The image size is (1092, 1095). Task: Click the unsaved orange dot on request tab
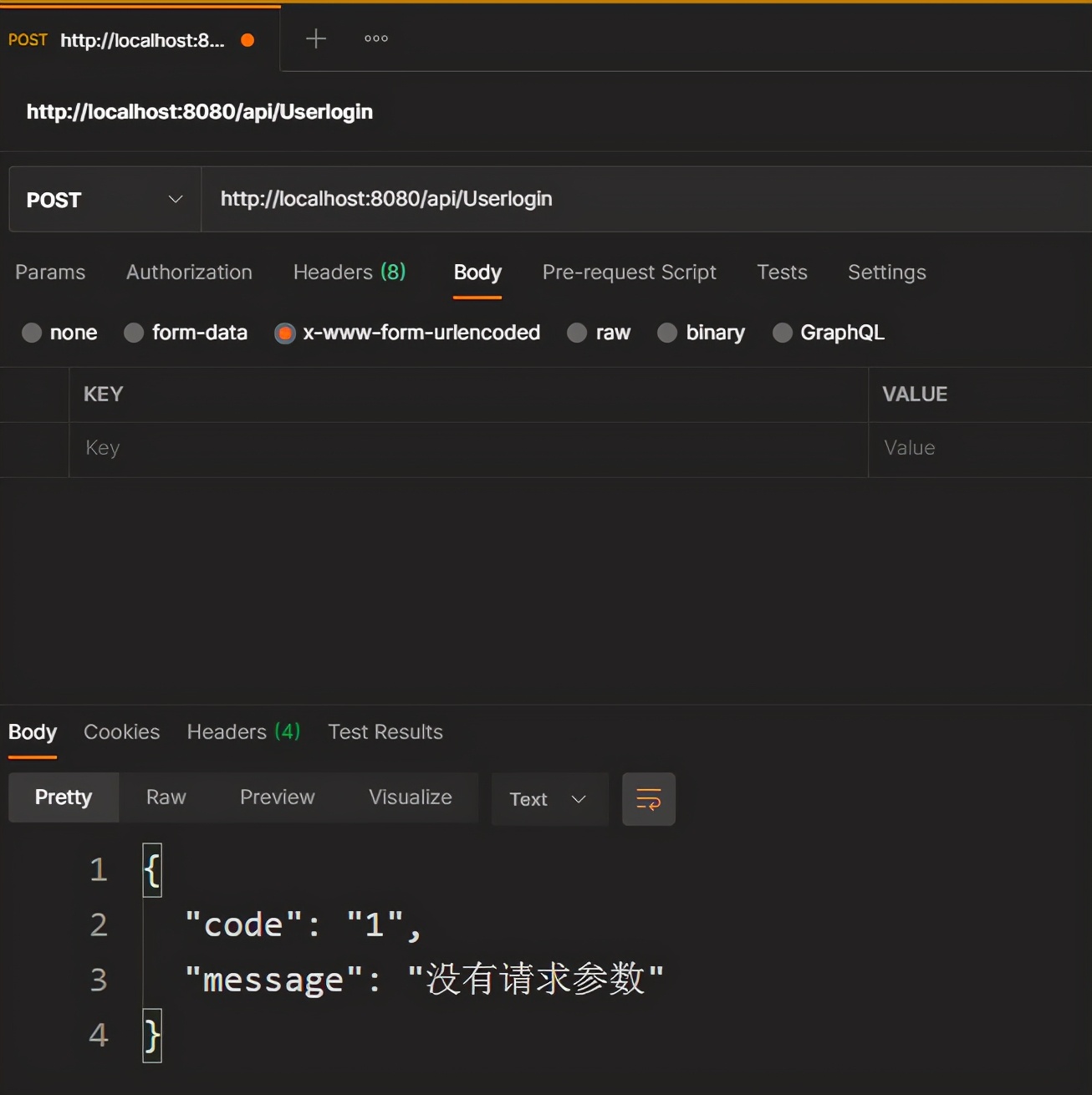pos(247,40)
